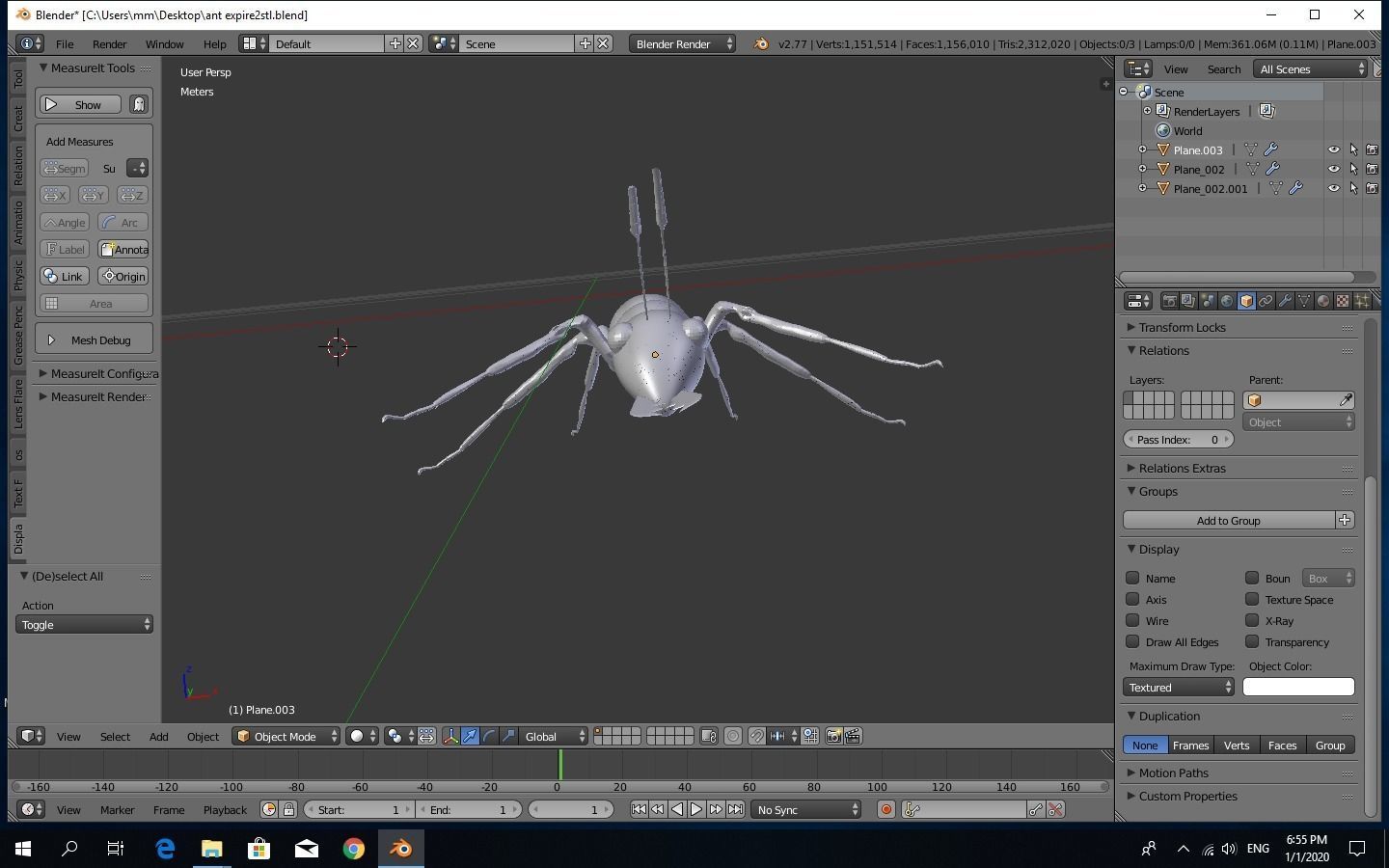
Task: Open the Constraints properties chain tab
Action: pos(1266,301)
